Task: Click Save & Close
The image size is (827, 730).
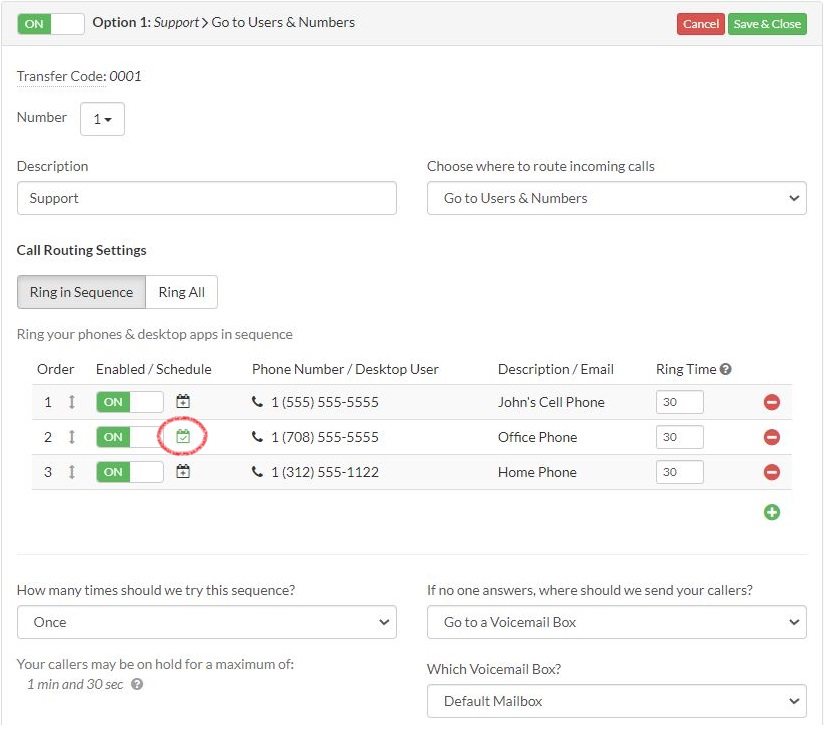Action: point(767,22)
